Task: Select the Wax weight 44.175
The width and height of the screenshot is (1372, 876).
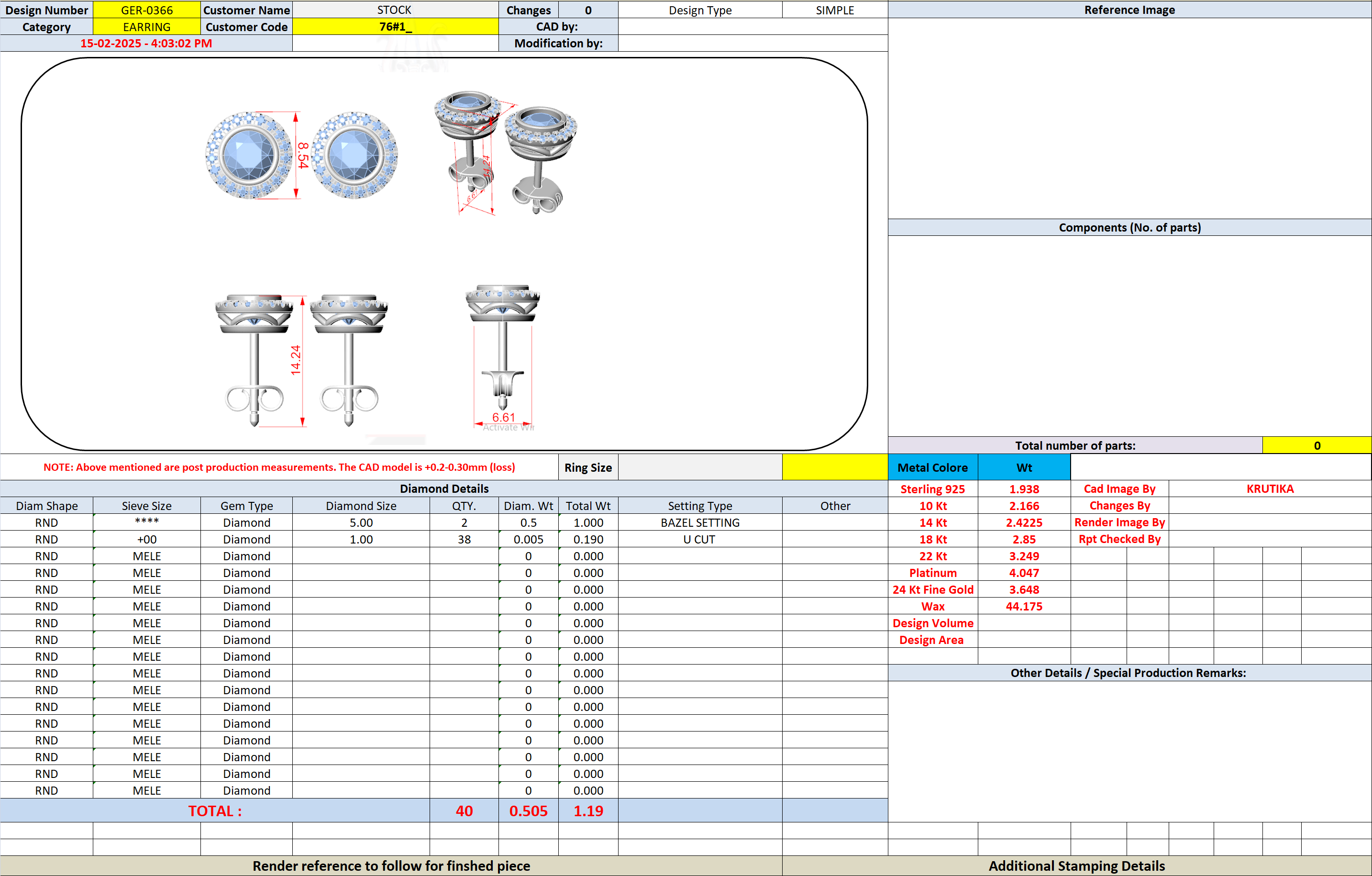Action: point(1024,607)
